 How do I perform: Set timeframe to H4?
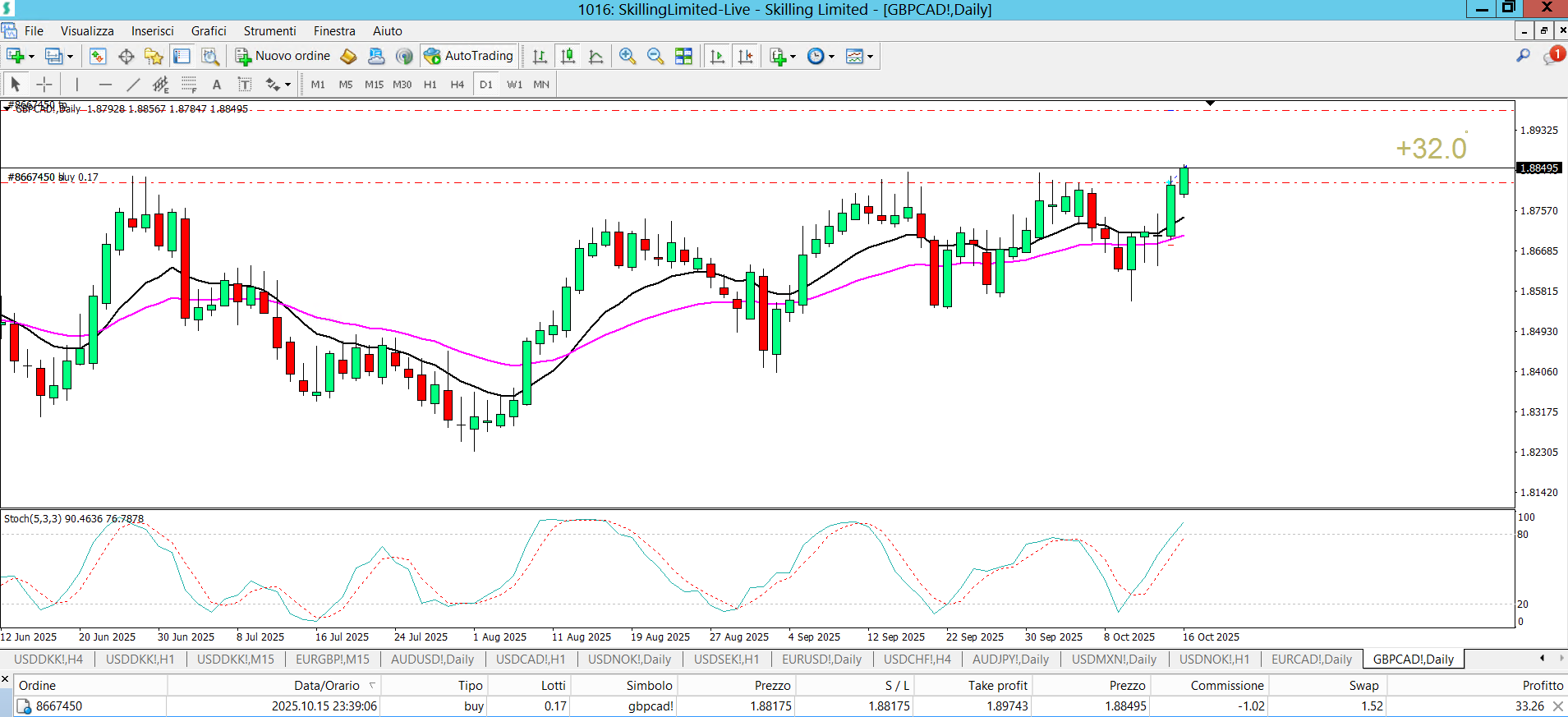(458, 84)
